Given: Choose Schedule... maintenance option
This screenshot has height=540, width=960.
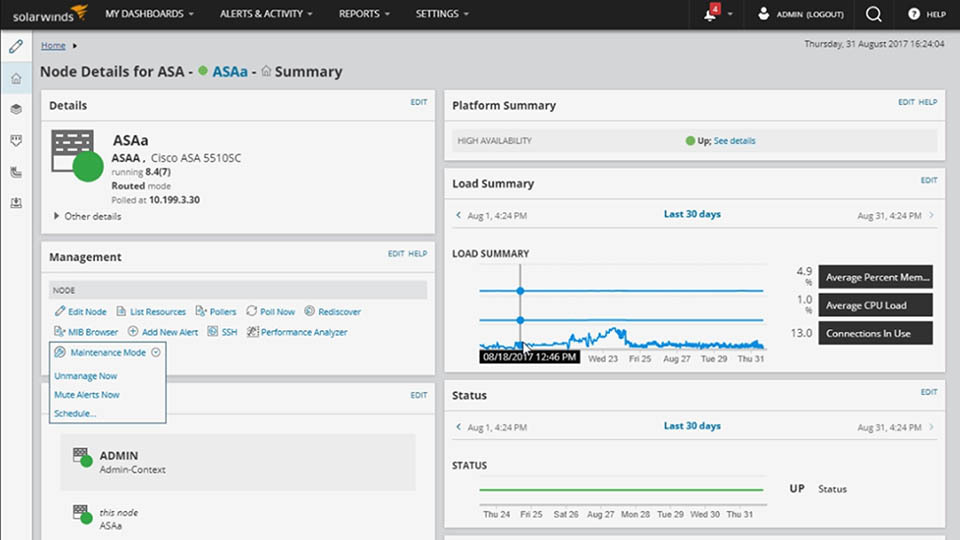Looking at the screenshot, I should 75,413.
